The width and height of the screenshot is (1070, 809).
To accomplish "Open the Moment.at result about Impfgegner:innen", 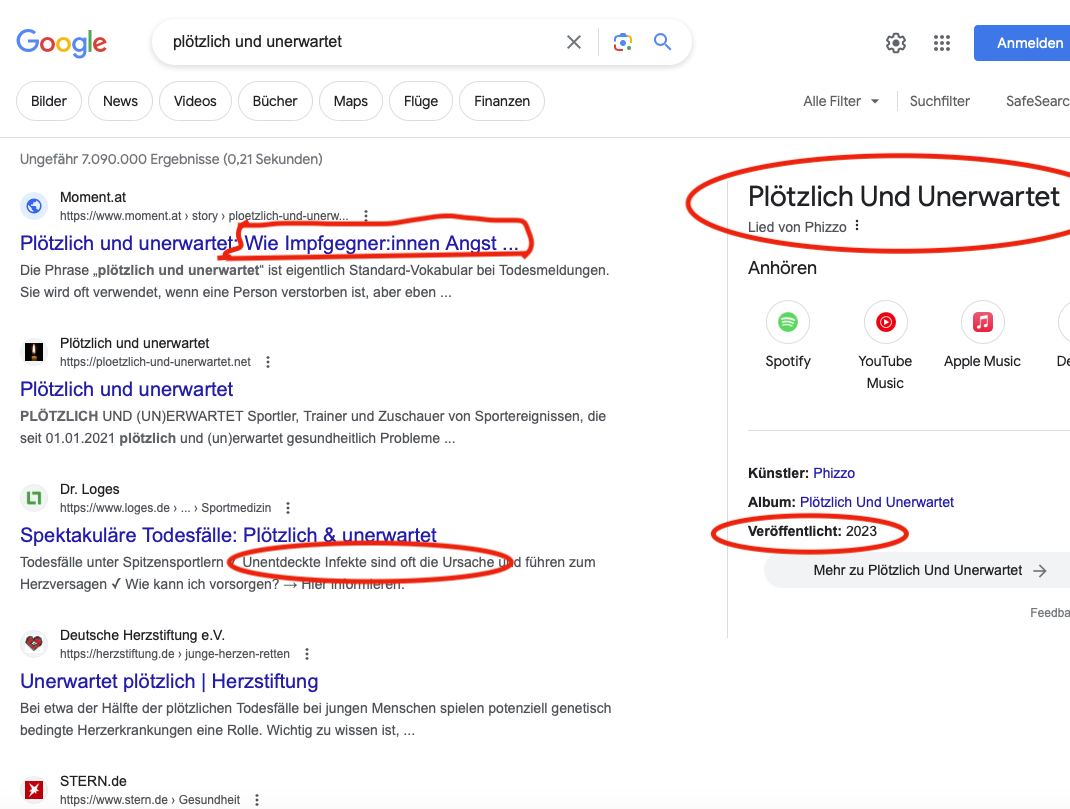I will [x=269, y=244].
